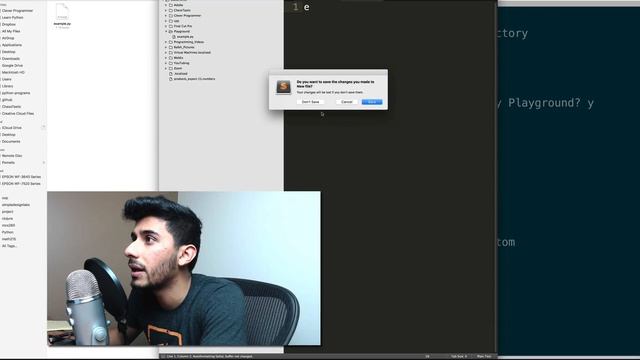
Task: Open Learn Python in the Finder sidebar
Action: 12,18
